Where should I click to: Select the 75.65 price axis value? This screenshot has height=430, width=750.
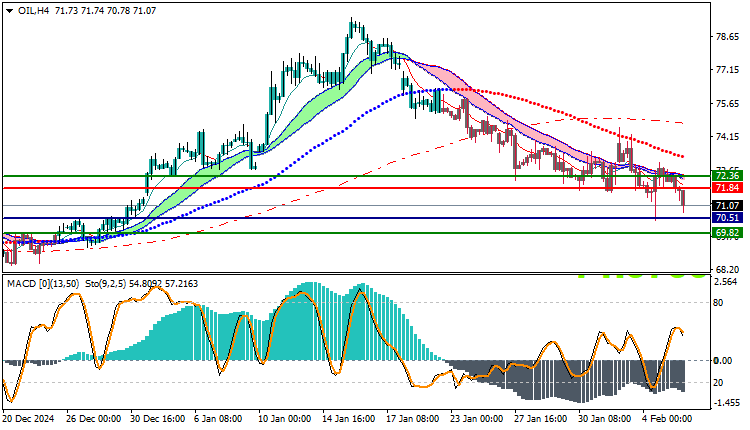click(x=727, y=104)
